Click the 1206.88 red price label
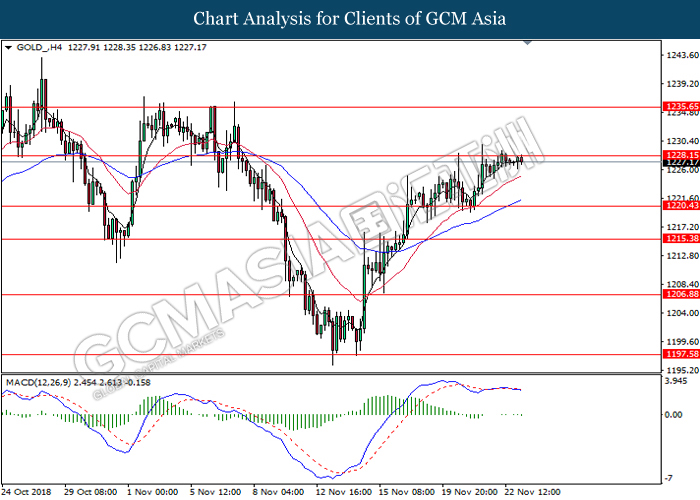Image resolution: width=700 pixels, height=500 pixels. point(681,294)
